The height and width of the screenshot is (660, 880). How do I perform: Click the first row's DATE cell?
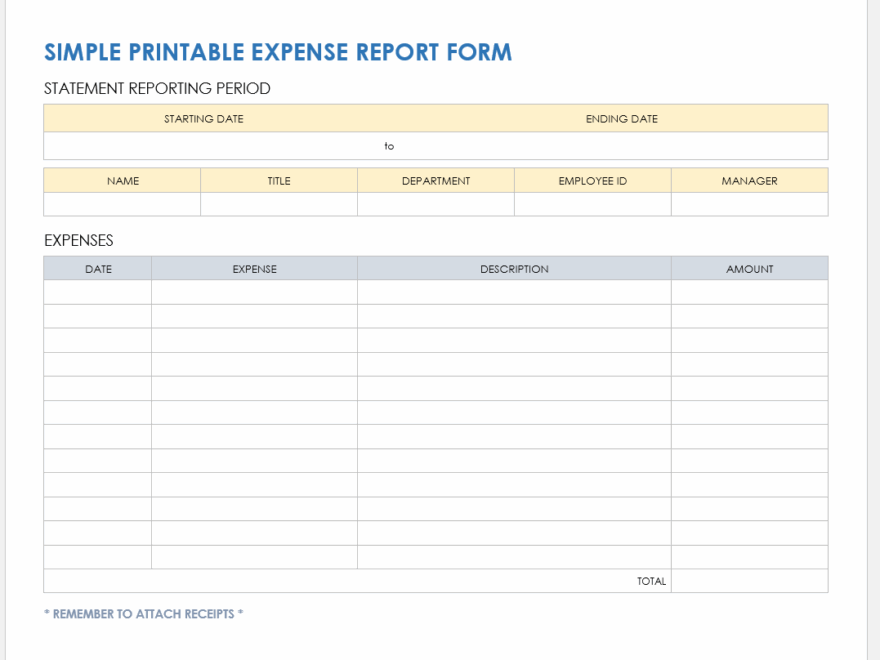click(97, 291)
